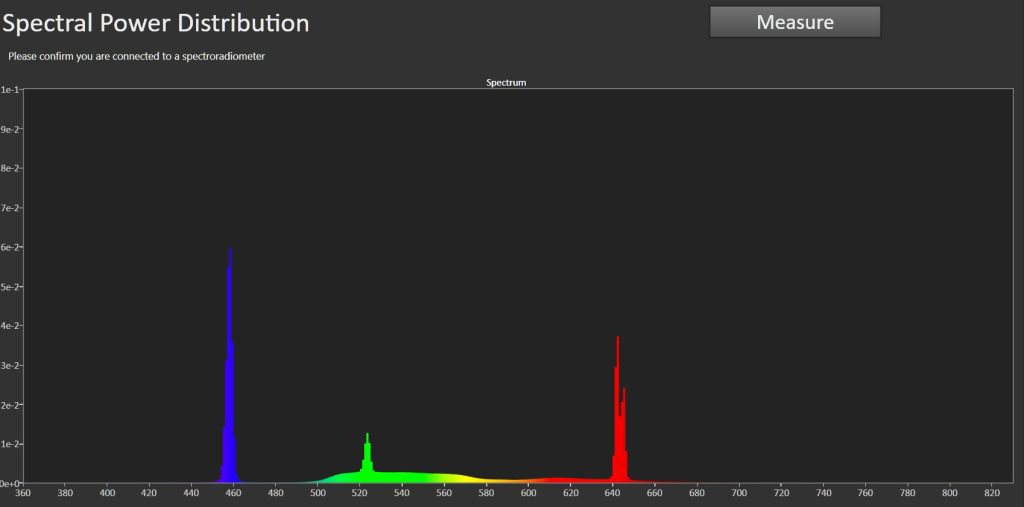
Task: Click the 520 x-axis tick label
Action: point(360,493)
